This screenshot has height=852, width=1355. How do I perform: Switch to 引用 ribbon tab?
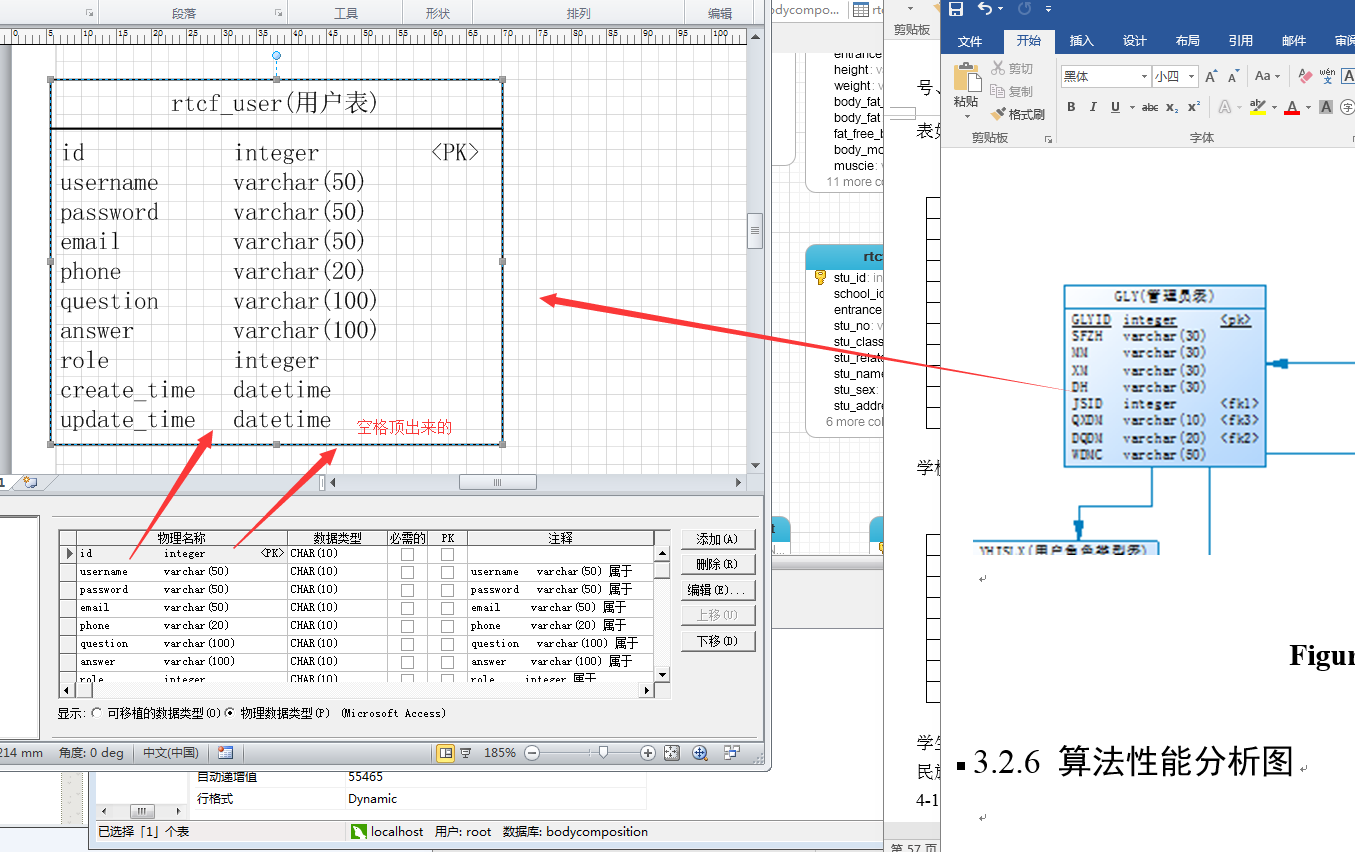click(1241, 41)
